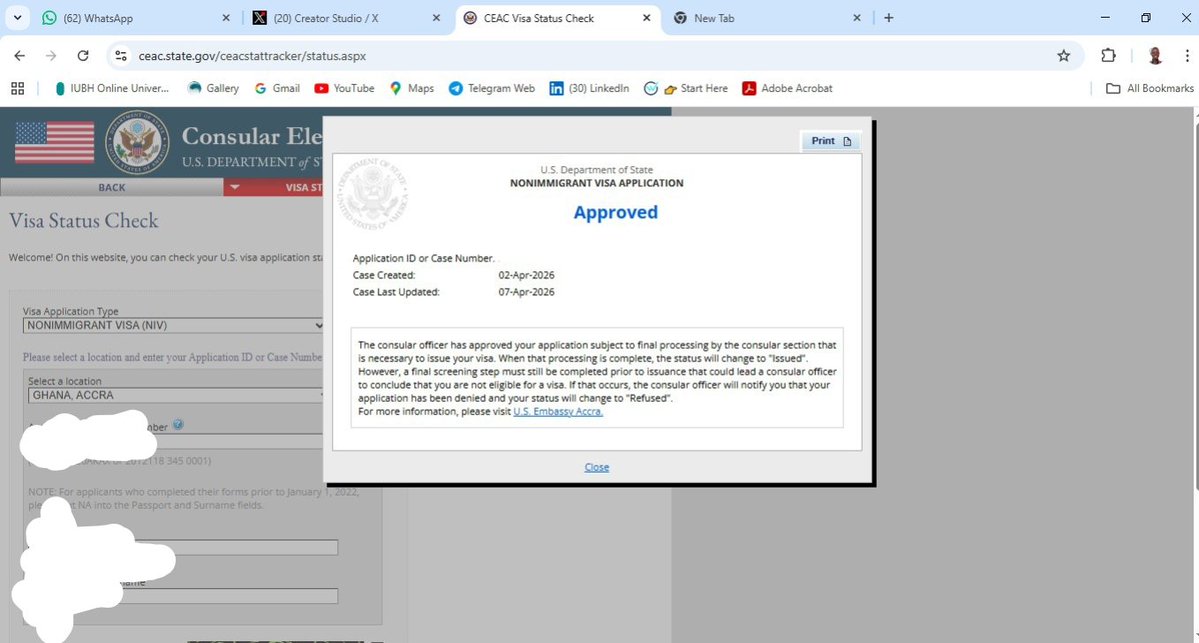The height and width of the screenshot is (643, 1199).
Task: Restore down the Chrome window
Action: pyautogui.click(x=1145, y=18)
